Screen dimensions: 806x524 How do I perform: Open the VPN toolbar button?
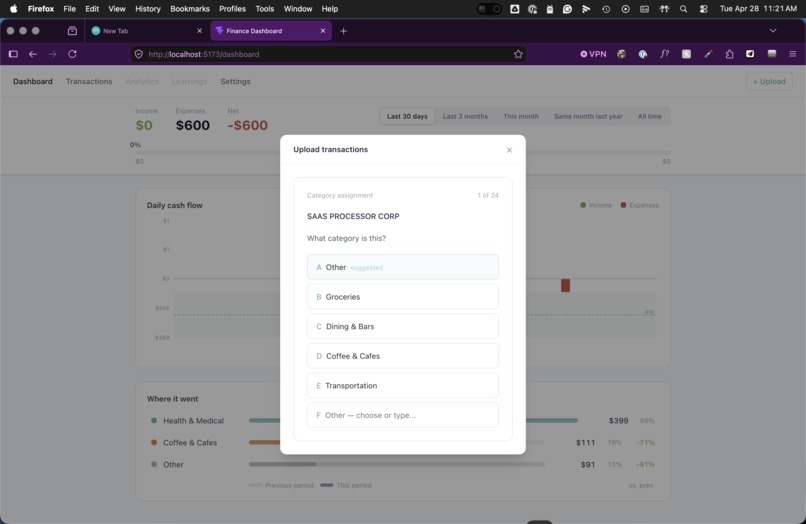pyautogui.click(x=593, y=54)
